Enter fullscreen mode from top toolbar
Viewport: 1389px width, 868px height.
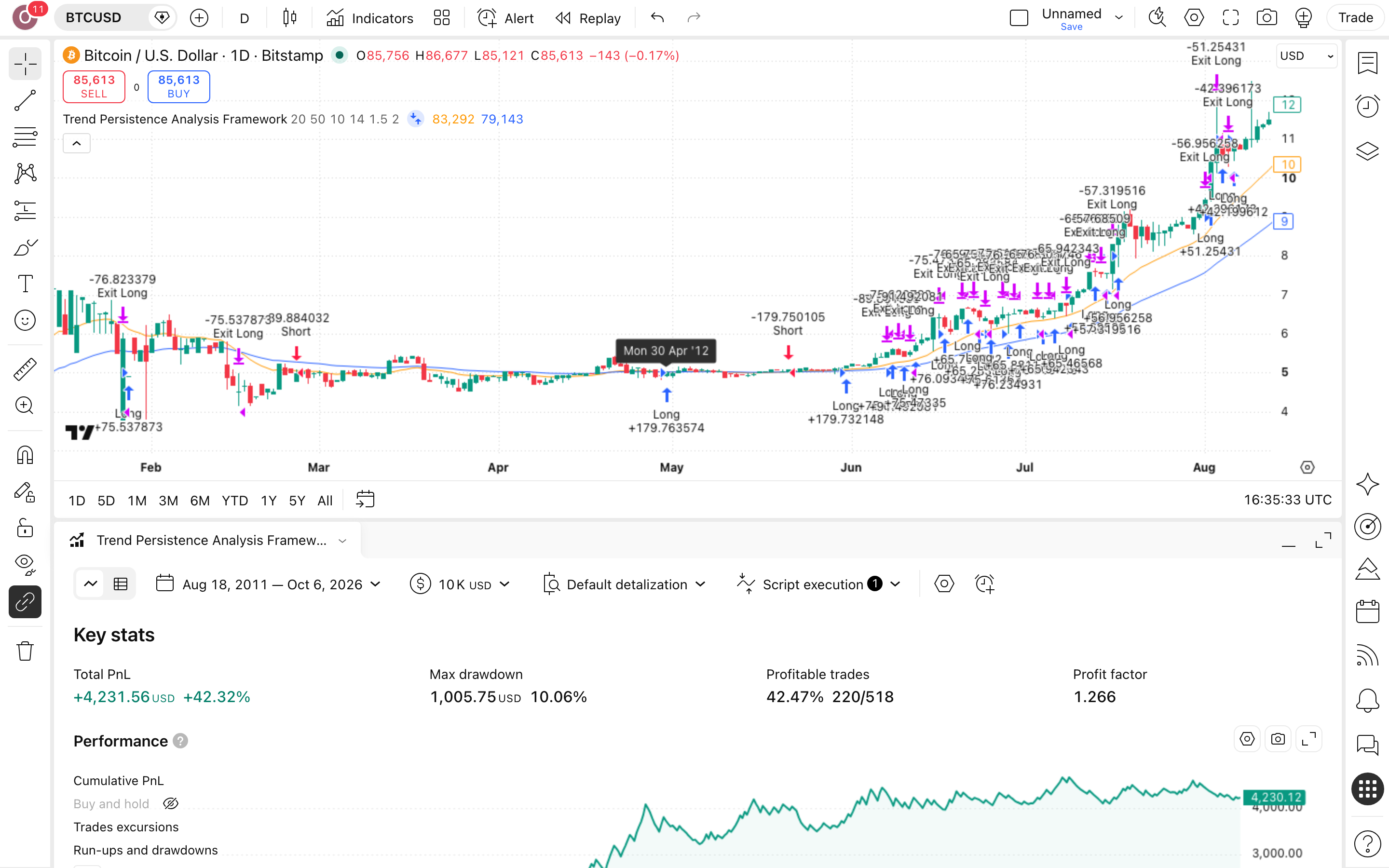(1230, 18)
